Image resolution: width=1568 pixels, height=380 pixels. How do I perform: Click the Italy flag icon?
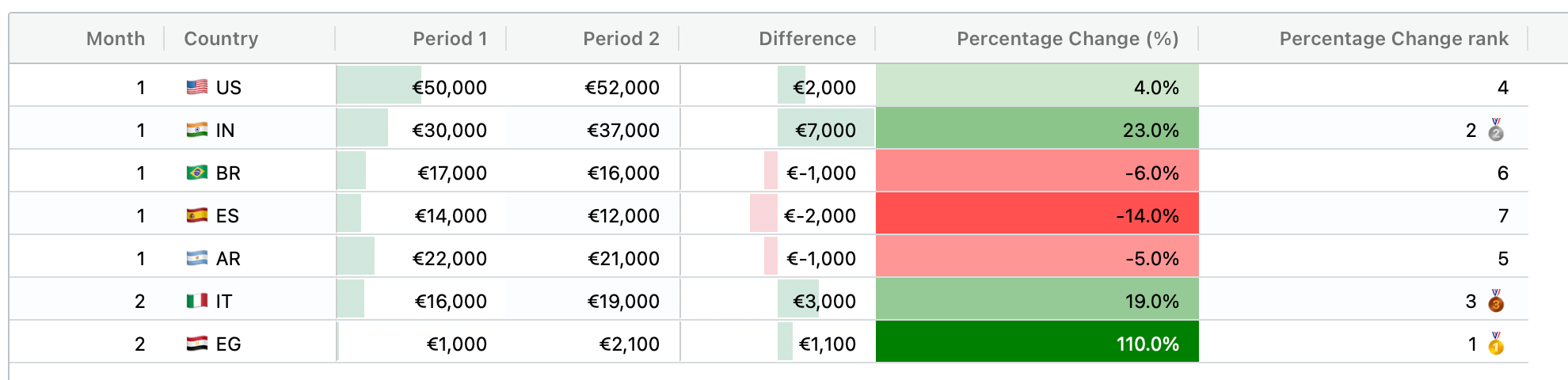[196, 301]
